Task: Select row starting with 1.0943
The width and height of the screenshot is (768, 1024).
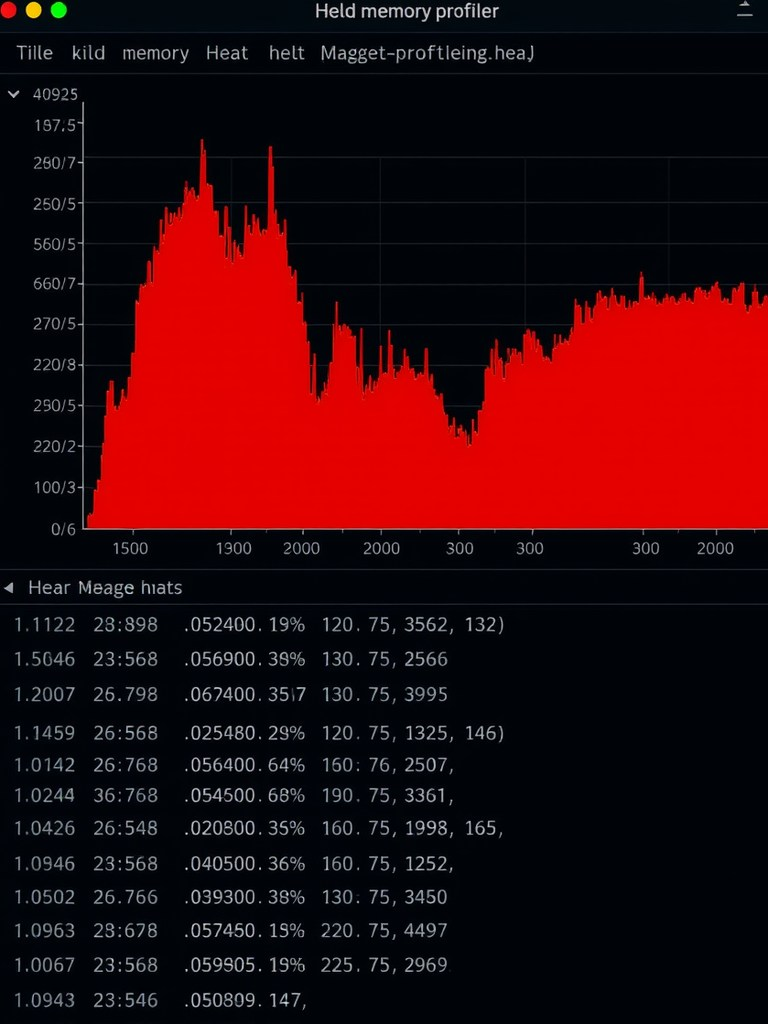Action: coord(160,1000)
